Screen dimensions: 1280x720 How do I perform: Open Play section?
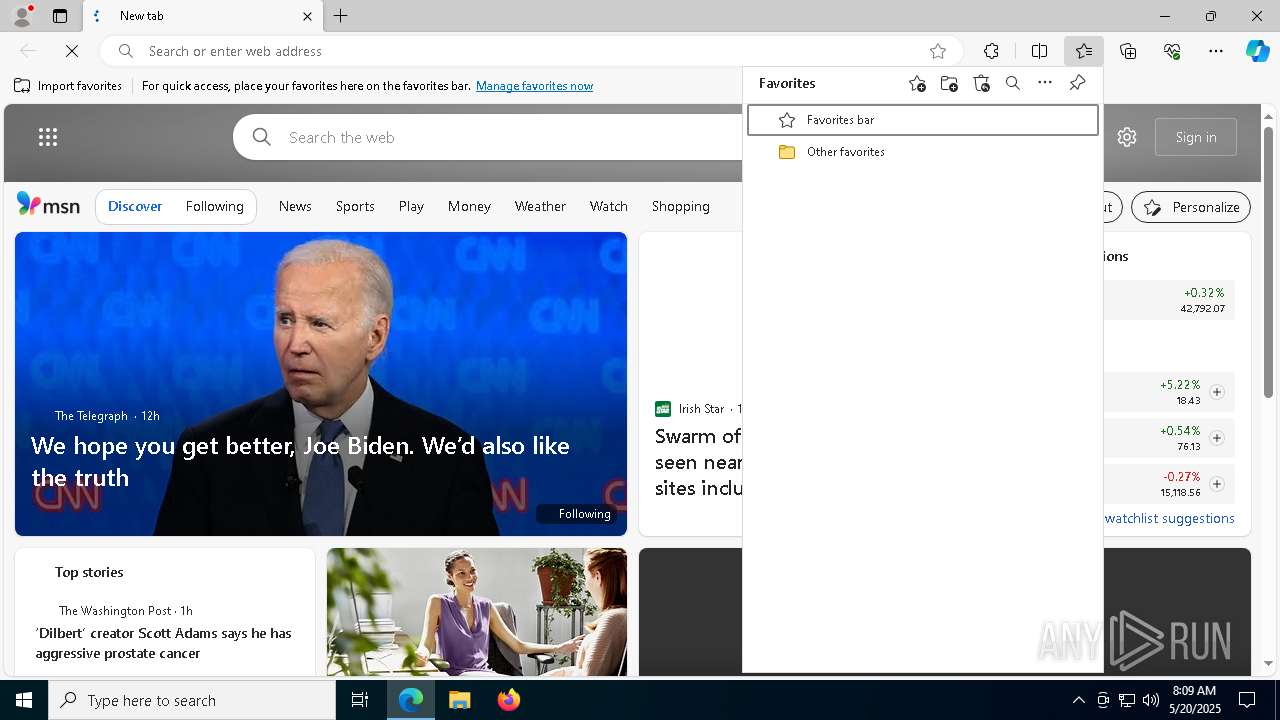click(411, 206)
